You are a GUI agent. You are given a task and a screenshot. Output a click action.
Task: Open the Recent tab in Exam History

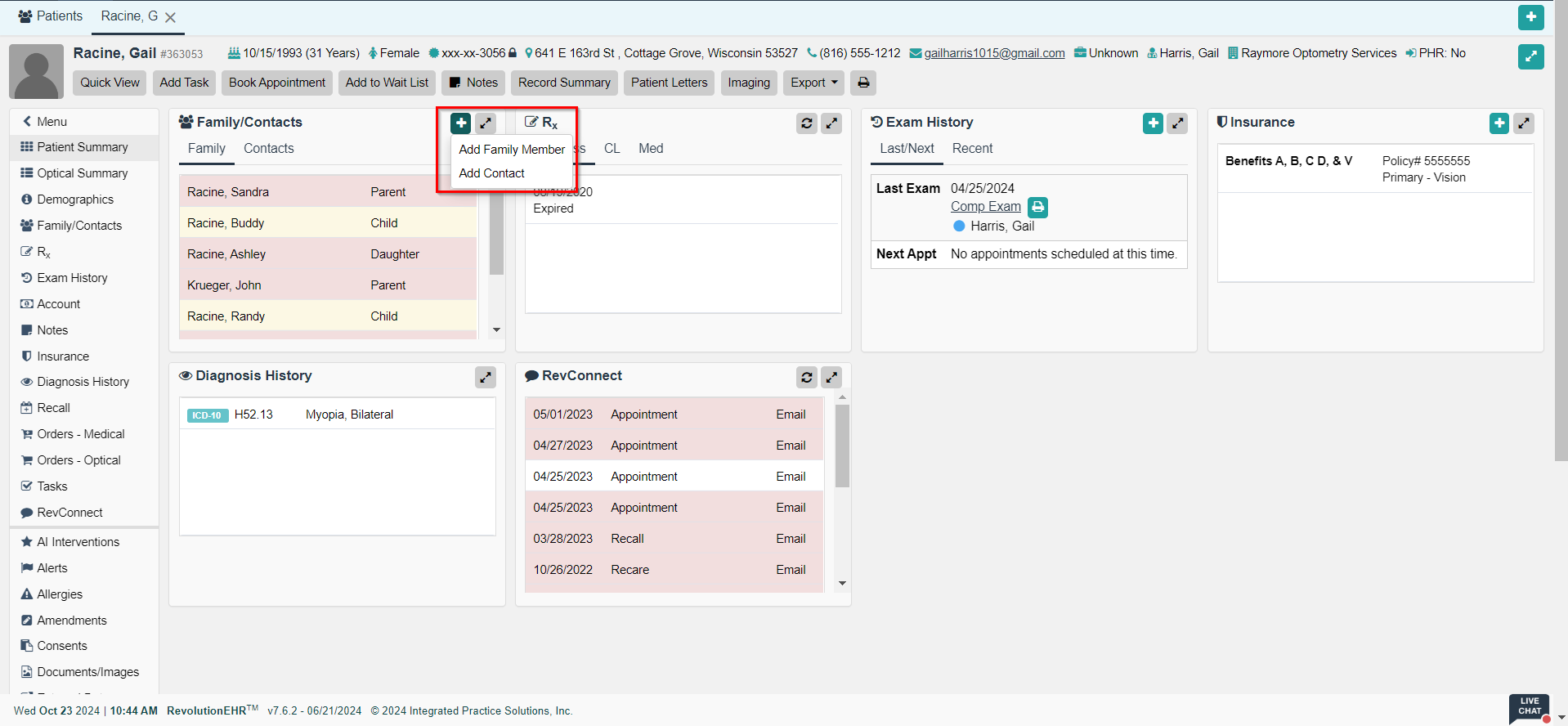click(x=972, y=149)
